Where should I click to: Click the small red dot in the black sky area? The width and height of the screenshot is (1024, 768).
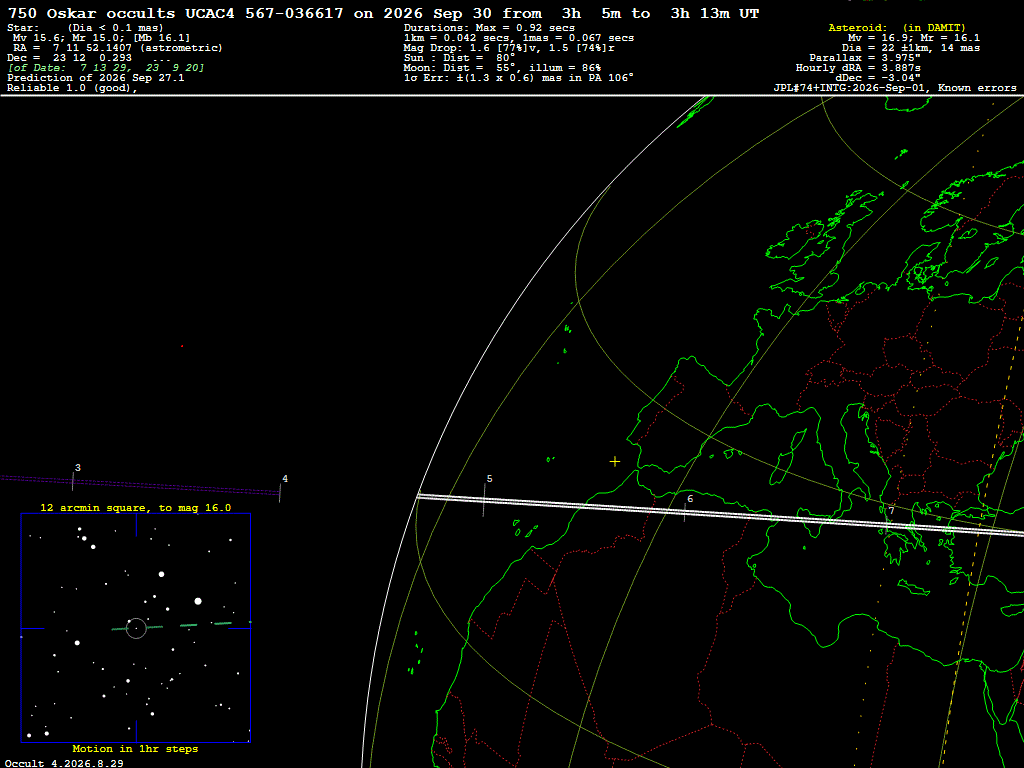(182, 346)
